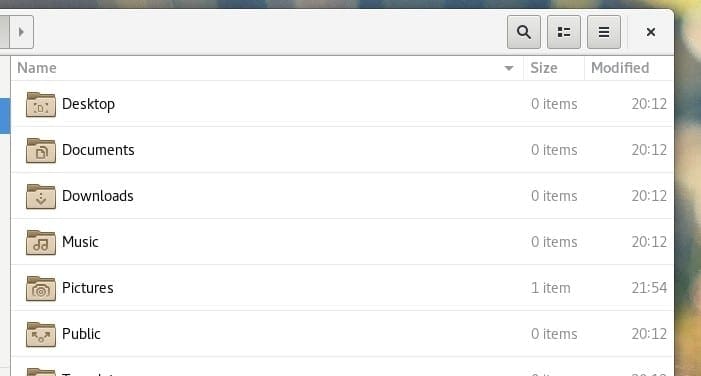Select the Music folder icon
The height and width of the screenshot is (376, 701).
pyautogui.click(x=41, y=242)
